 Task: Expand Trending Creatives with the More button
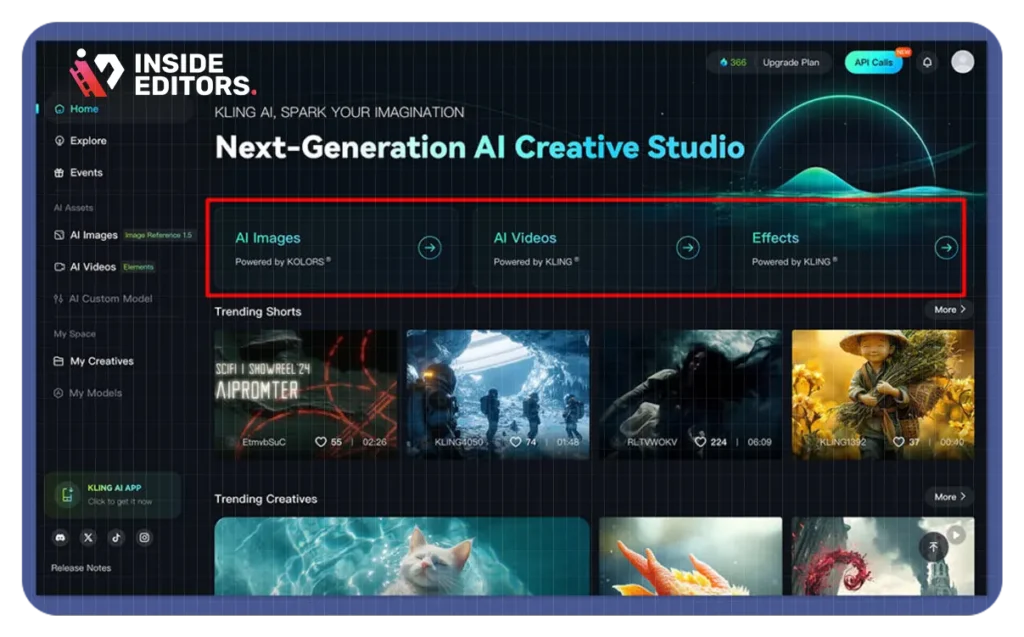[x=949, y=497]
